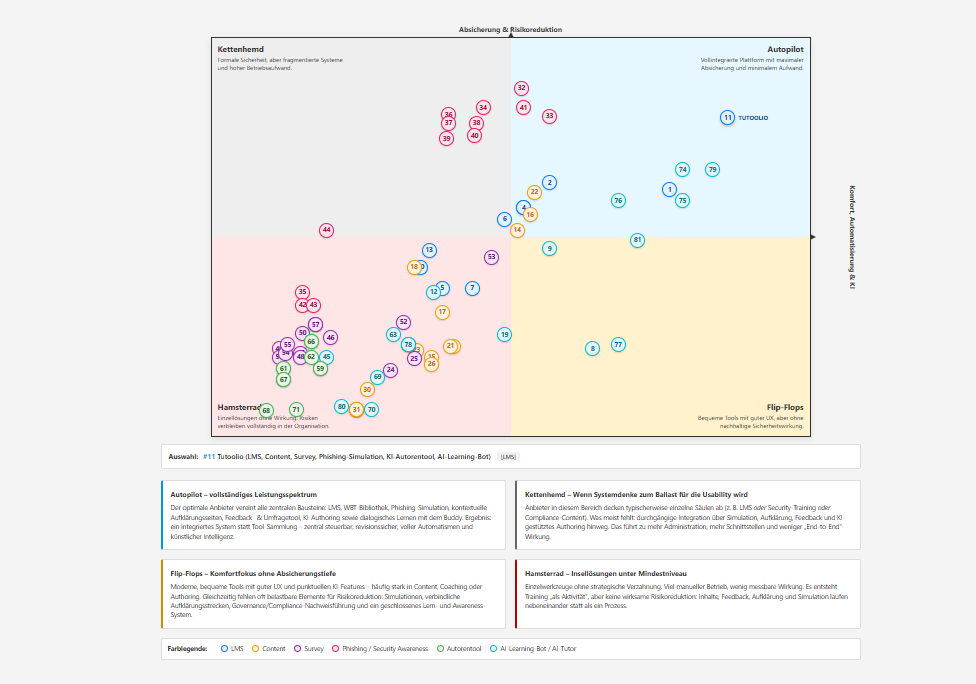Click the green bubble numbered 71

point(296,410)
